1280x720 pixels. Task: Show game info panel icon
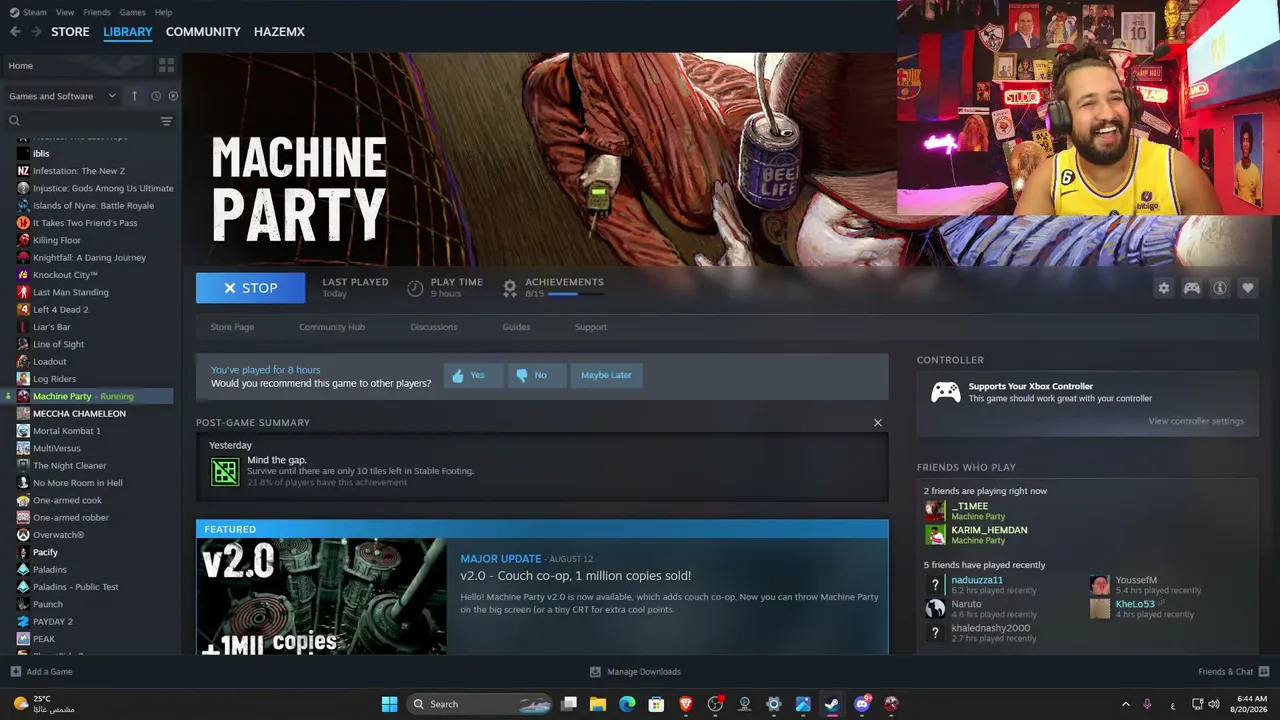[x=1220, y=288]
